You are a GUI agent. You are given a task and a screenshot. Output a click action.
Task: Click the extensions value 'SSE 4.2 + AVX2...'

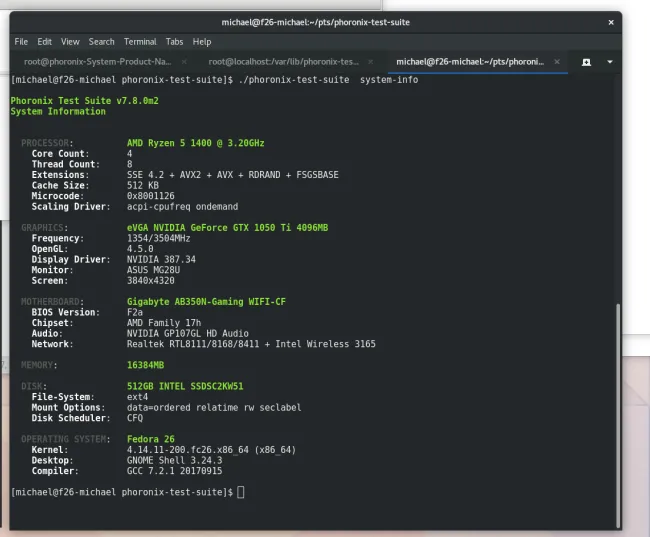coord(233,175)
